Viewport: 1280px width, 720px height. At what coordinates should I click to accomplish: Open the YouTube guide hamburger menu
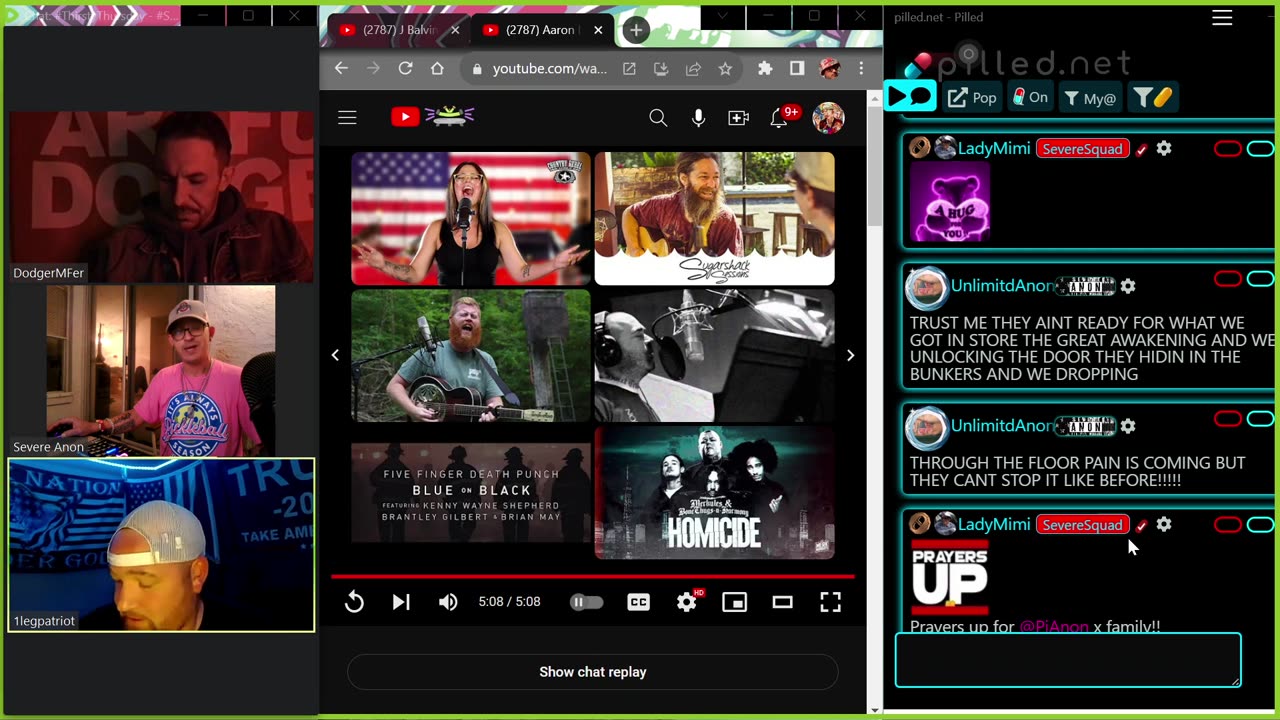pyautogui.click(x=347, y=118)
